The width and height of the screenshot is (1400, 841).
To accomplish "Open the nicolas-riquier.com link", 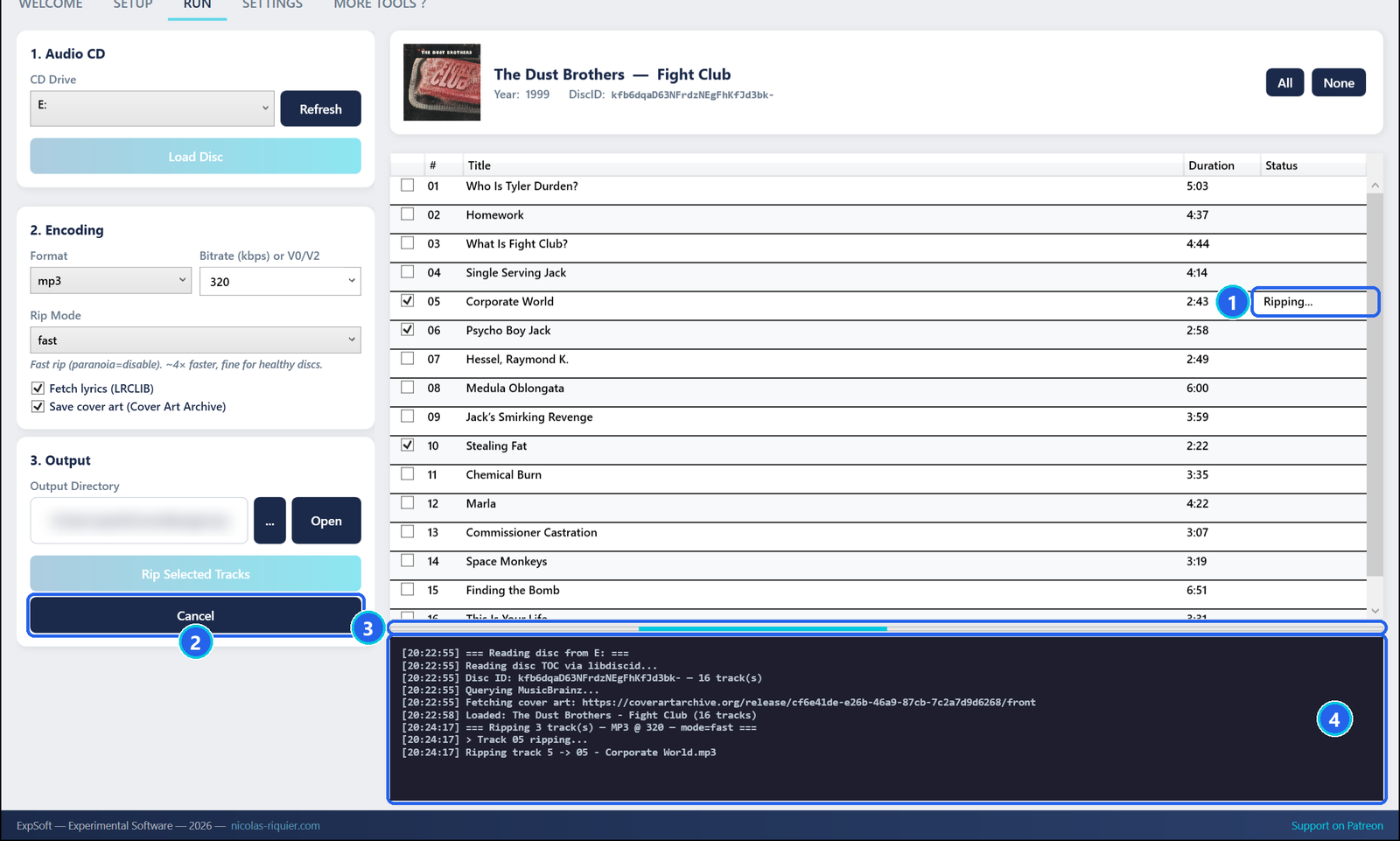I will (276, 825).
